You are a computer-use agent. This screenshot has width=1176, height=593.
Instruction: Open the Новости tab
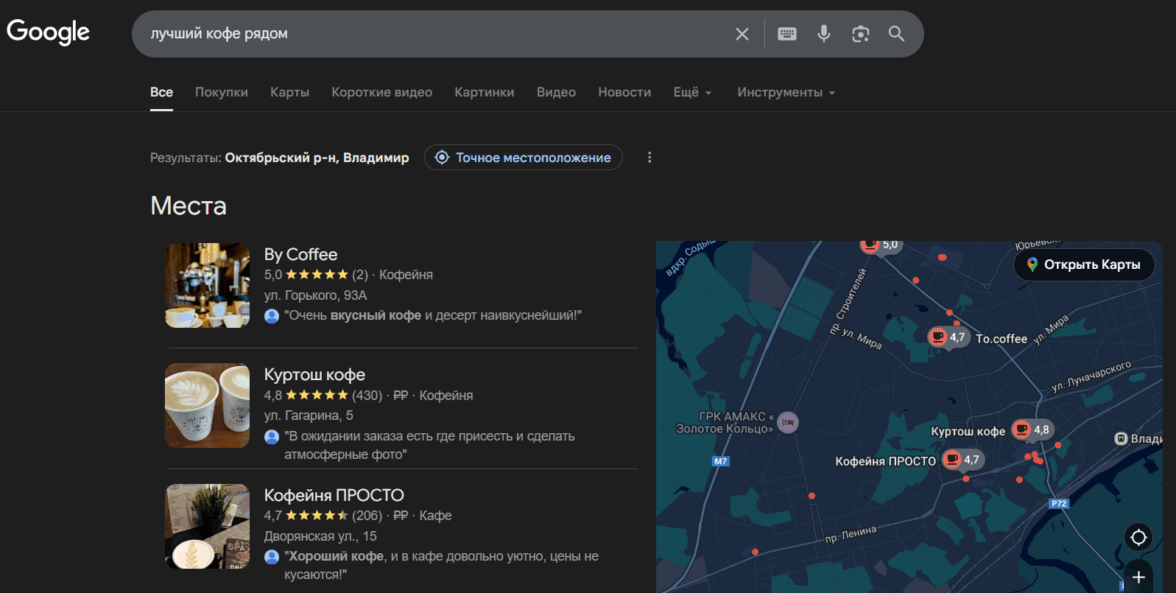click(624, 92)
